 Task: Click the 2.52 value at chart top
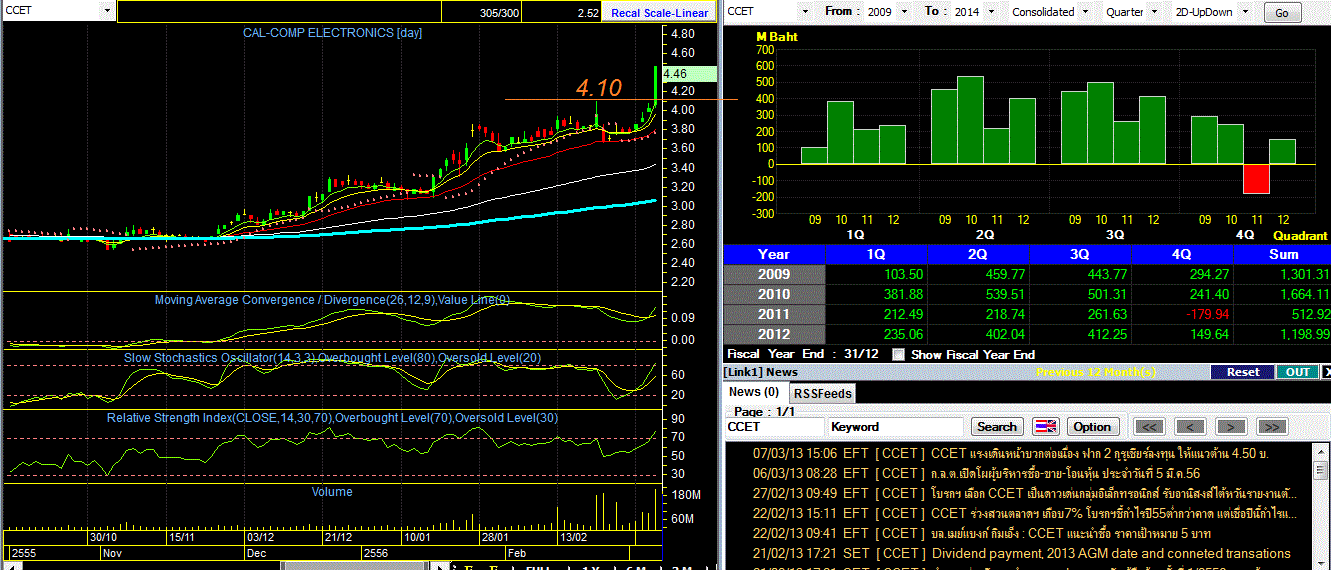click(x=588, y=13)
